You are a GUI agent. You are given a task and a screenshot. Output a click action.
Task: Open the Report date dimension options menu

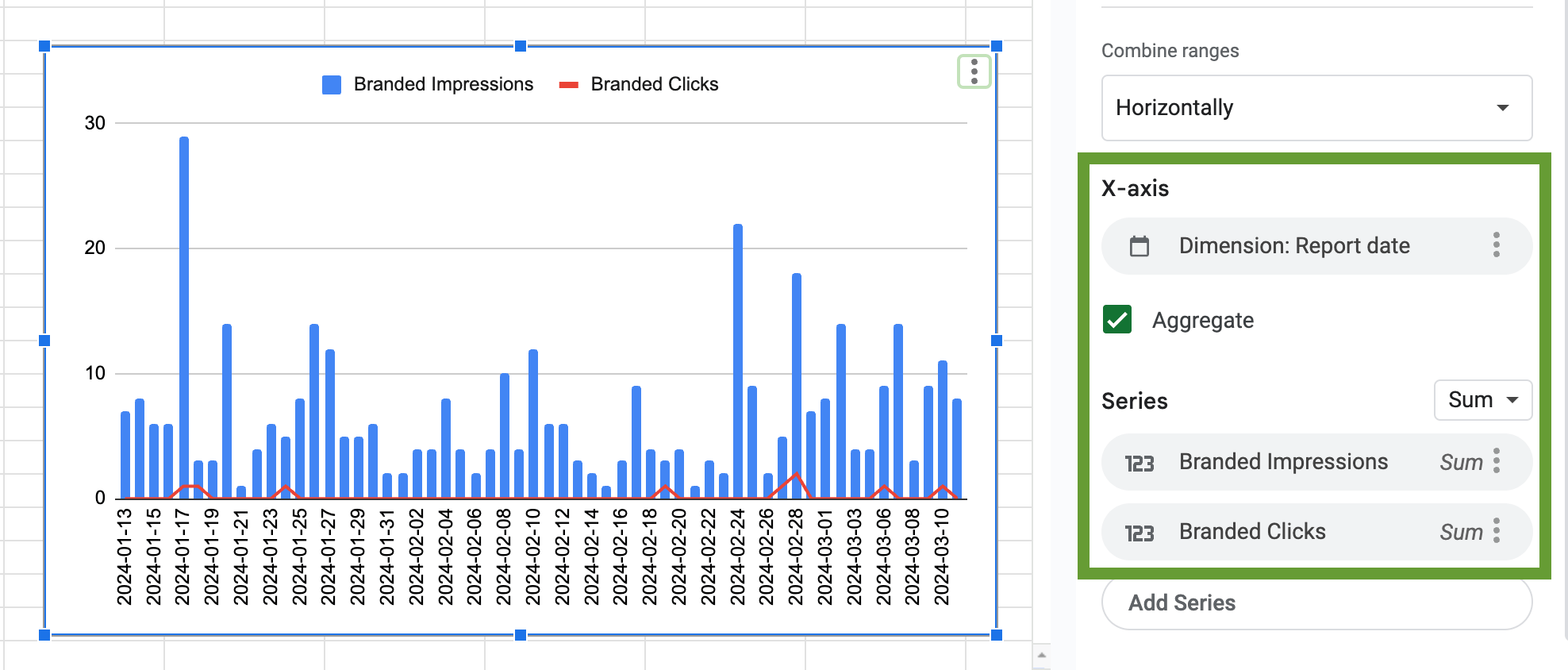1496,245
